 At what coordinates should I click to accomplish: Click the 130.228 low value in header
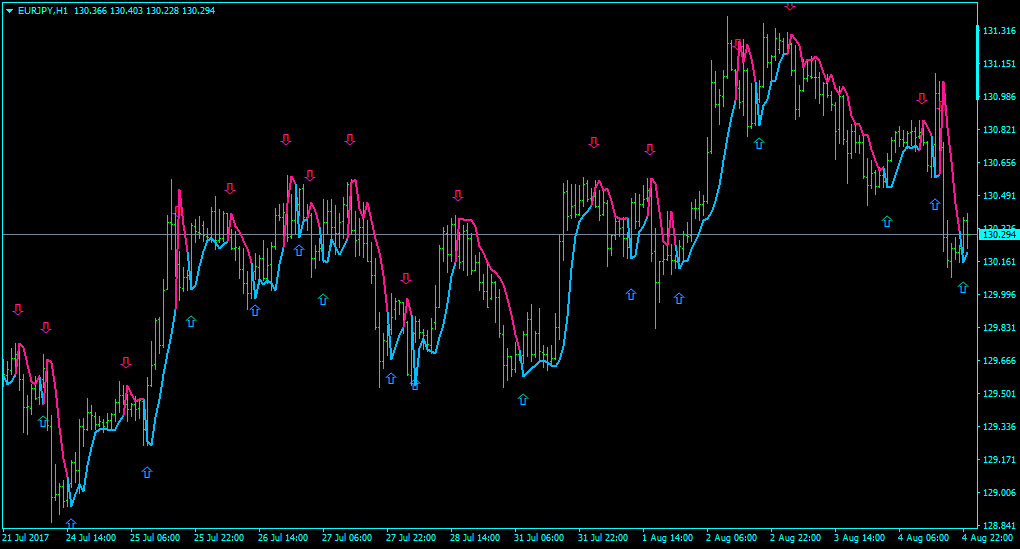[x=162, y=11]
